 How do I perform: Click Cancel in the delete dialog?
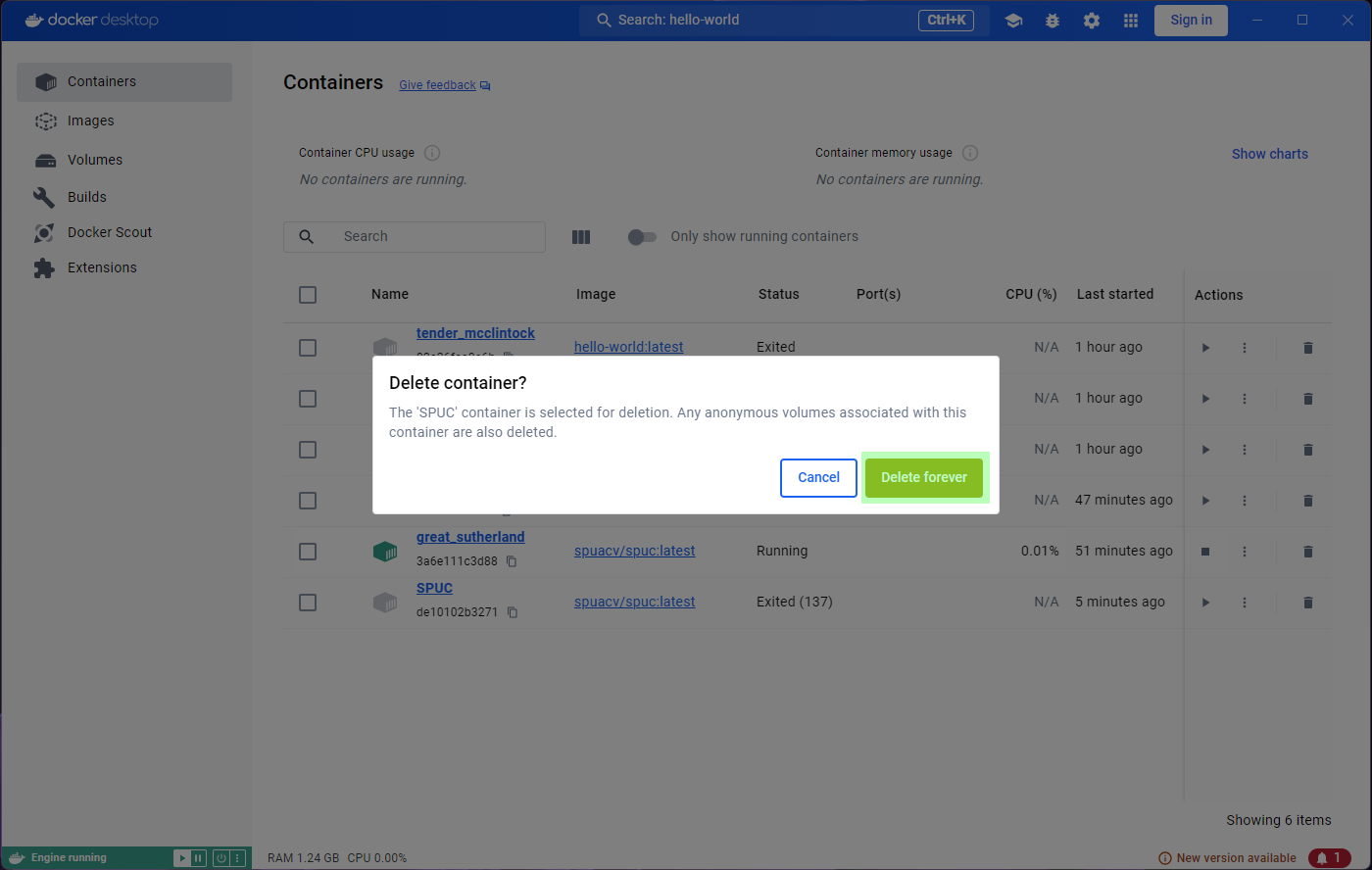(818, 477)
